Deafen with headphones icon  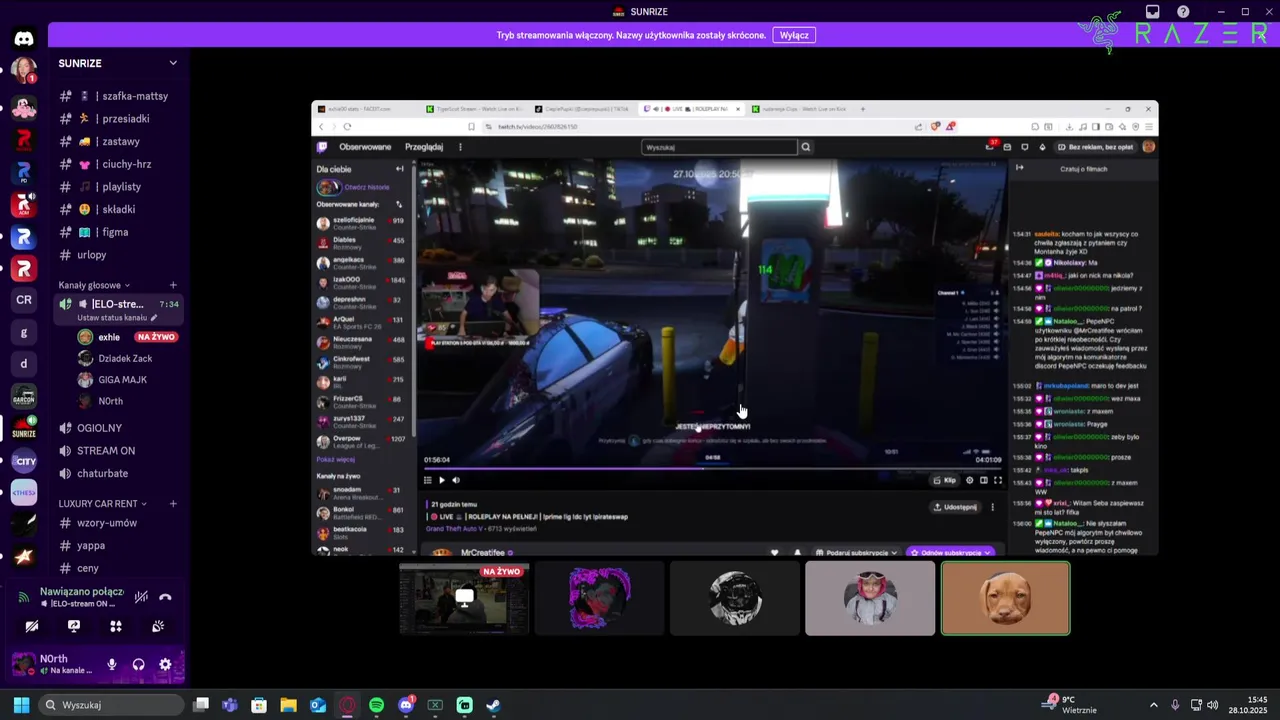(x=139, y=664)
